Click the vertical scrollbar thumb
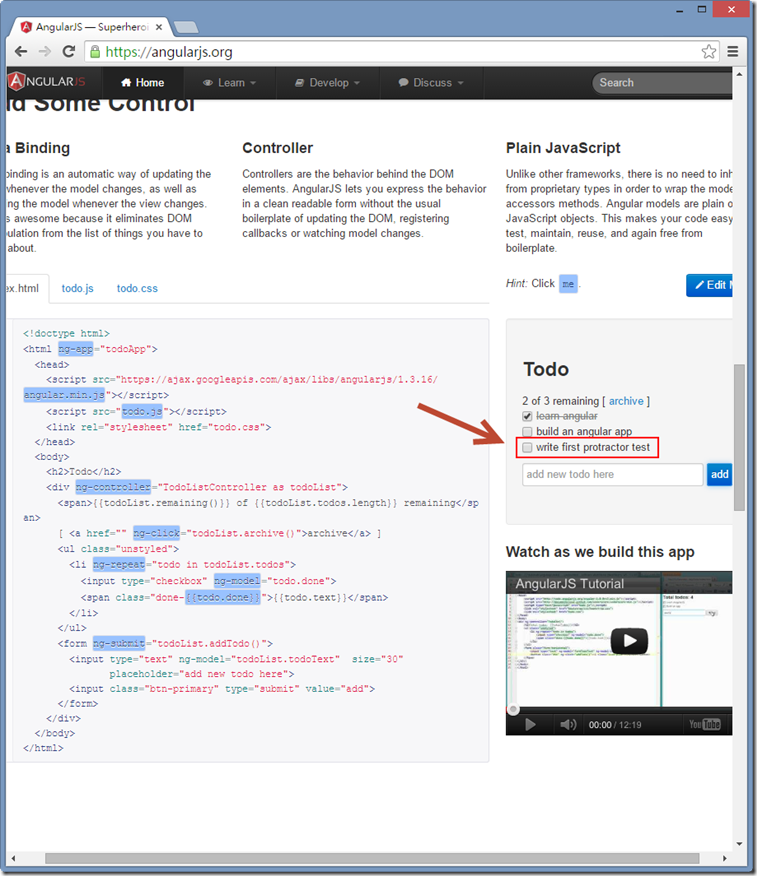 (739, 437)
